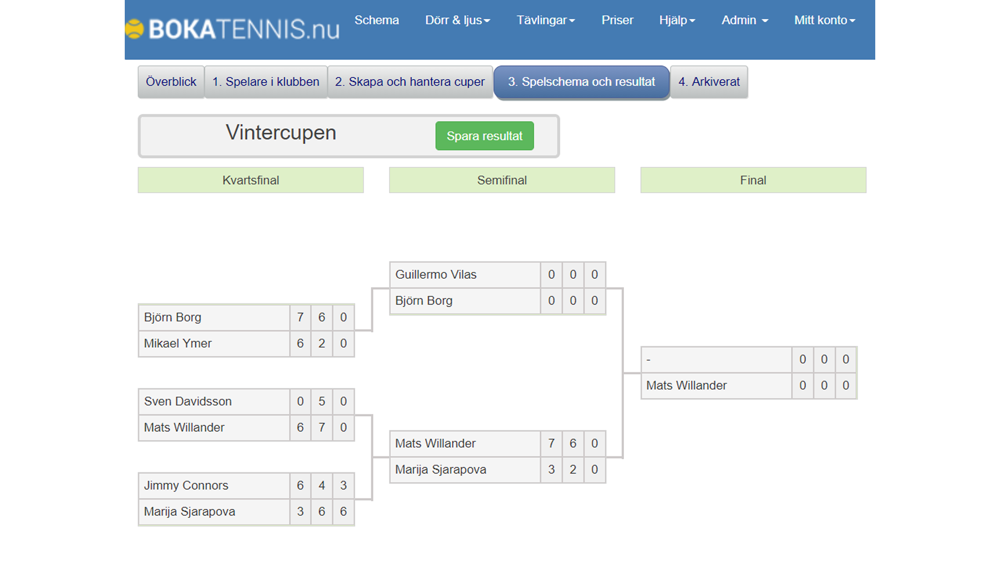Click the green Spara resultat button

[484, 136]
